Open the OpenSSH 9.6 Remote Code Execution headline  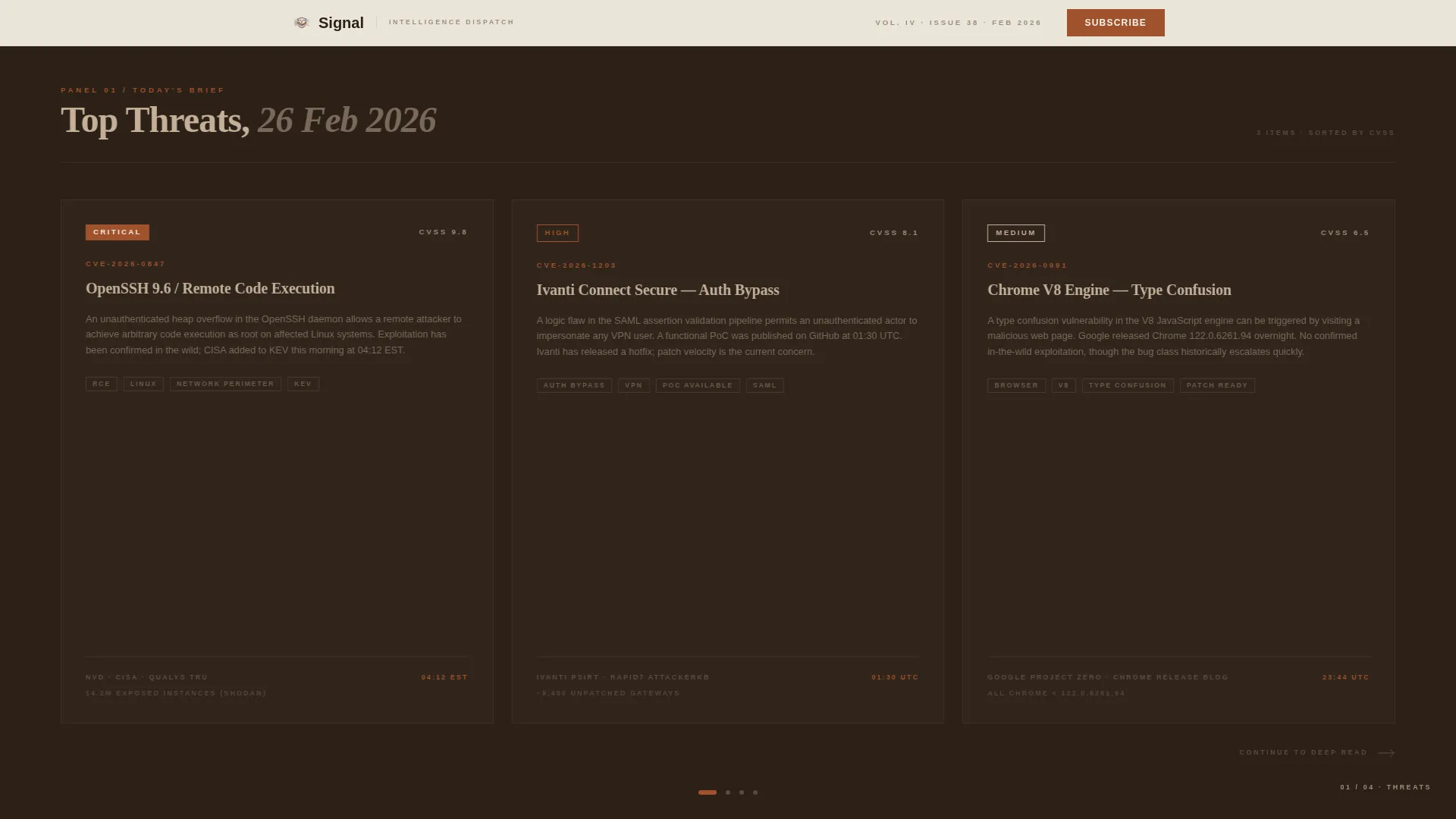210,289
